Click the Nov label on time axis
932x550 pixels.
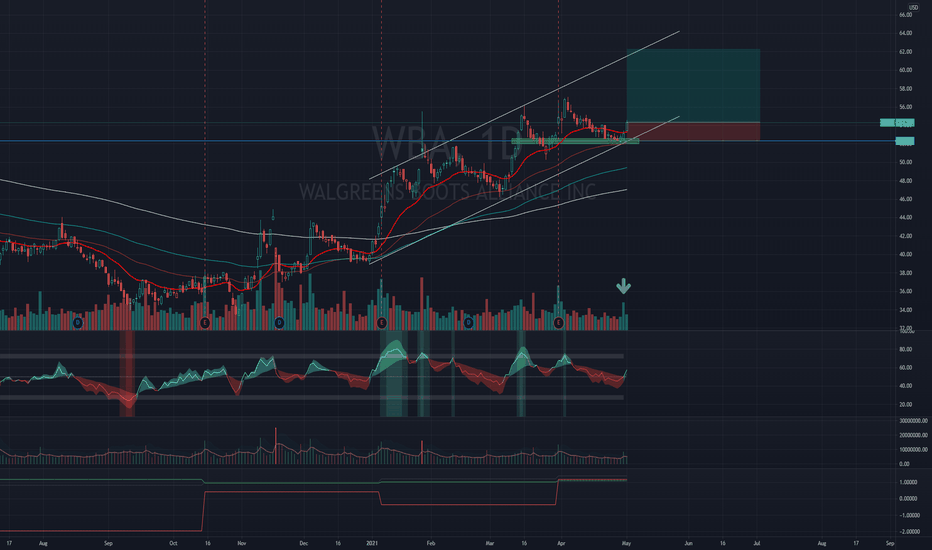(241, 543)
